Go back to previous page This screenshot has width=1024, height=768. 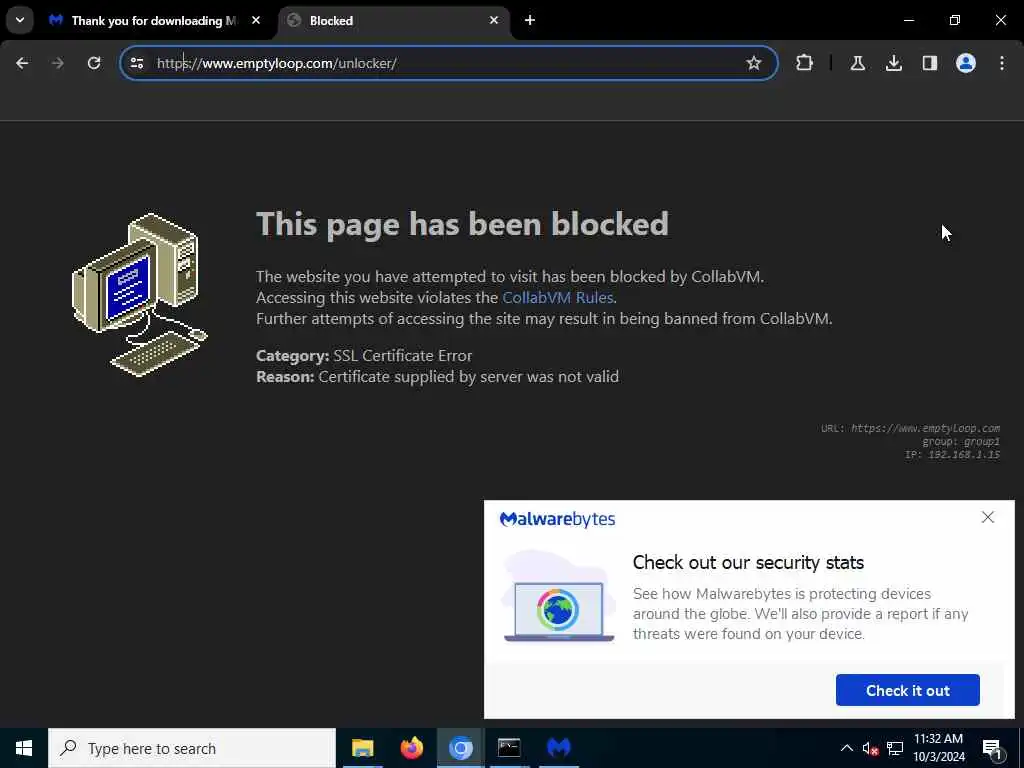(x=22, y=63)
